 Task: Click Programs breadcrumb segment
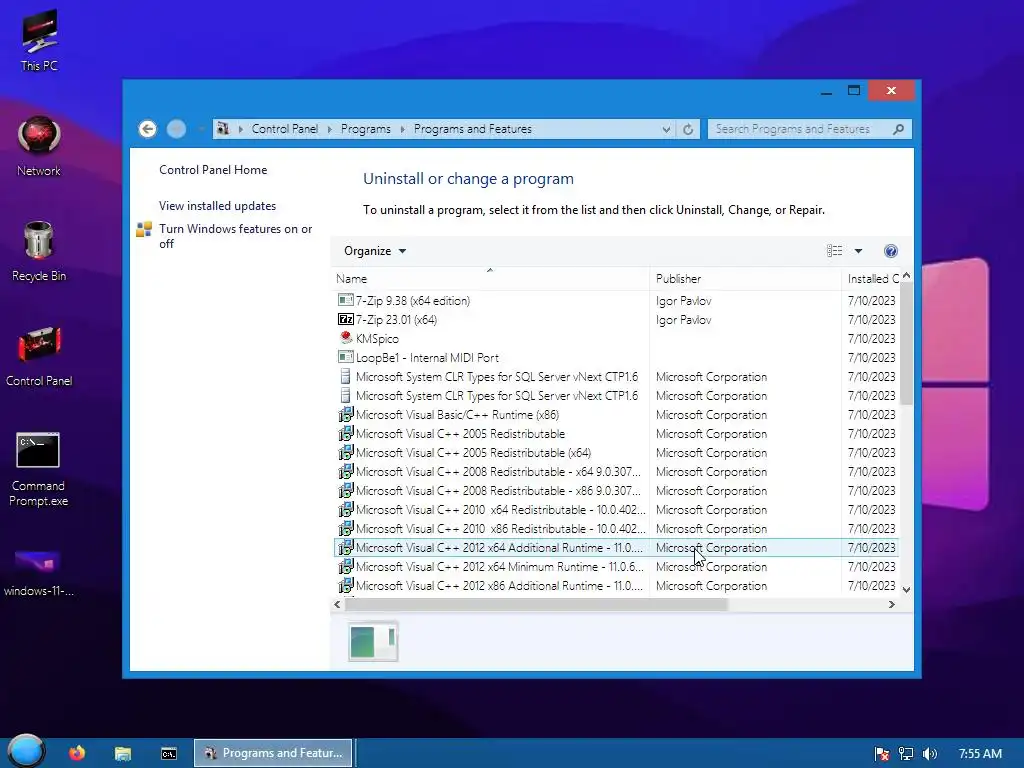366,129
